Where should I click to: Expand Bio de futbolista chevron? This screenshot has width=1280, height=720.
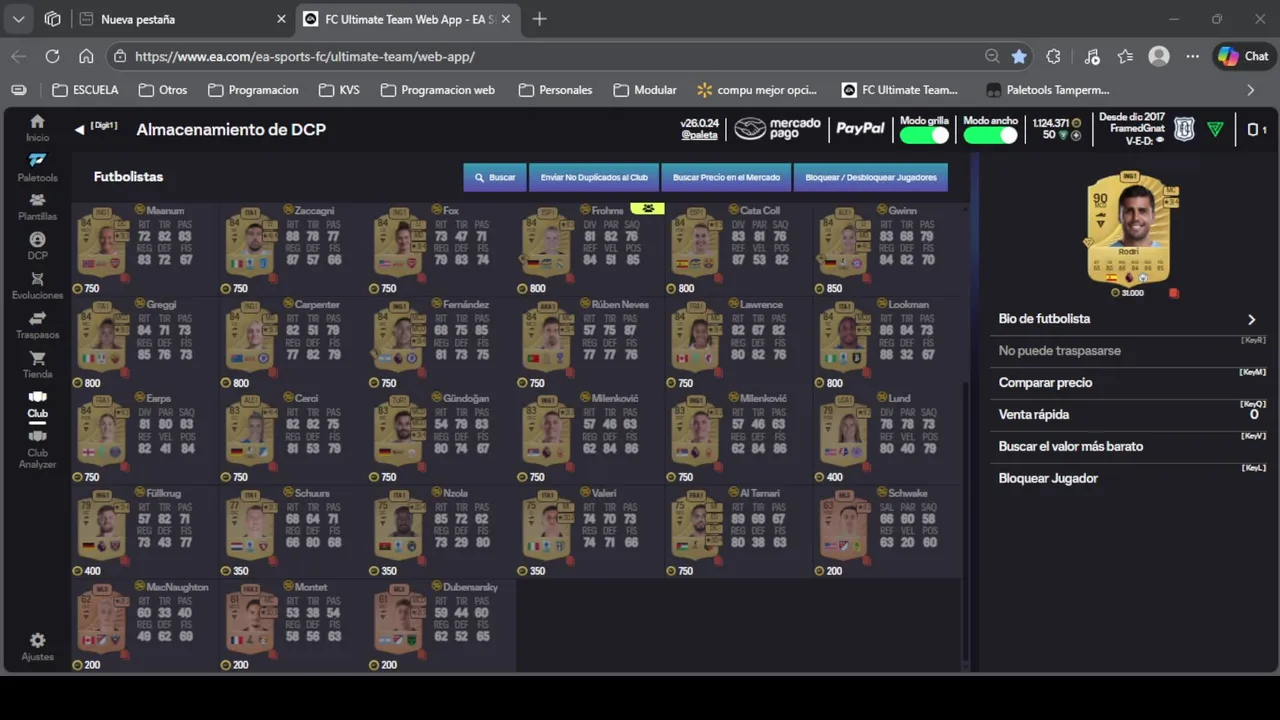[1251, 319]
